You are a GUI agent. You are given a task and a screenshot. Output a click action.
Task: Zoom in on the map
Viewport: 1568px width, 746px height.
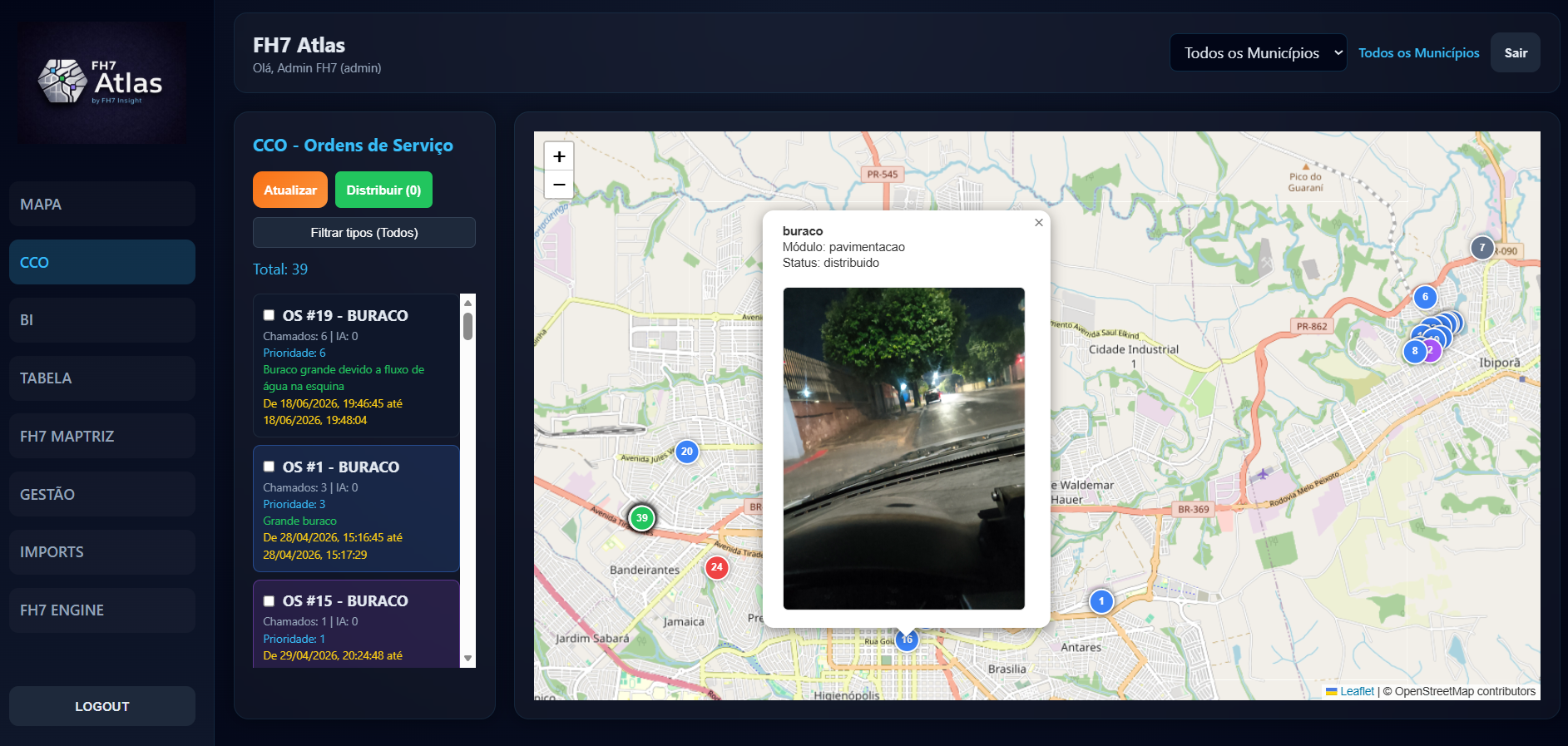(559, 156)
